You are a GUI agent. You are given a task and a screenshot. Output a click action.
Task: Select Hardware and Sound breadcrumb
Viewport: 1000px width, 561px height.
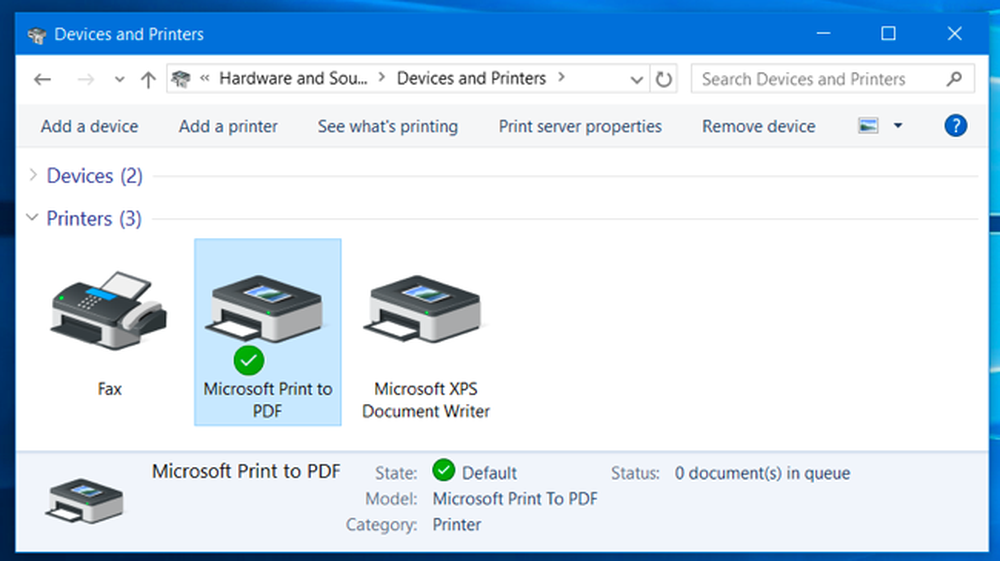click(x=293, y=78)
